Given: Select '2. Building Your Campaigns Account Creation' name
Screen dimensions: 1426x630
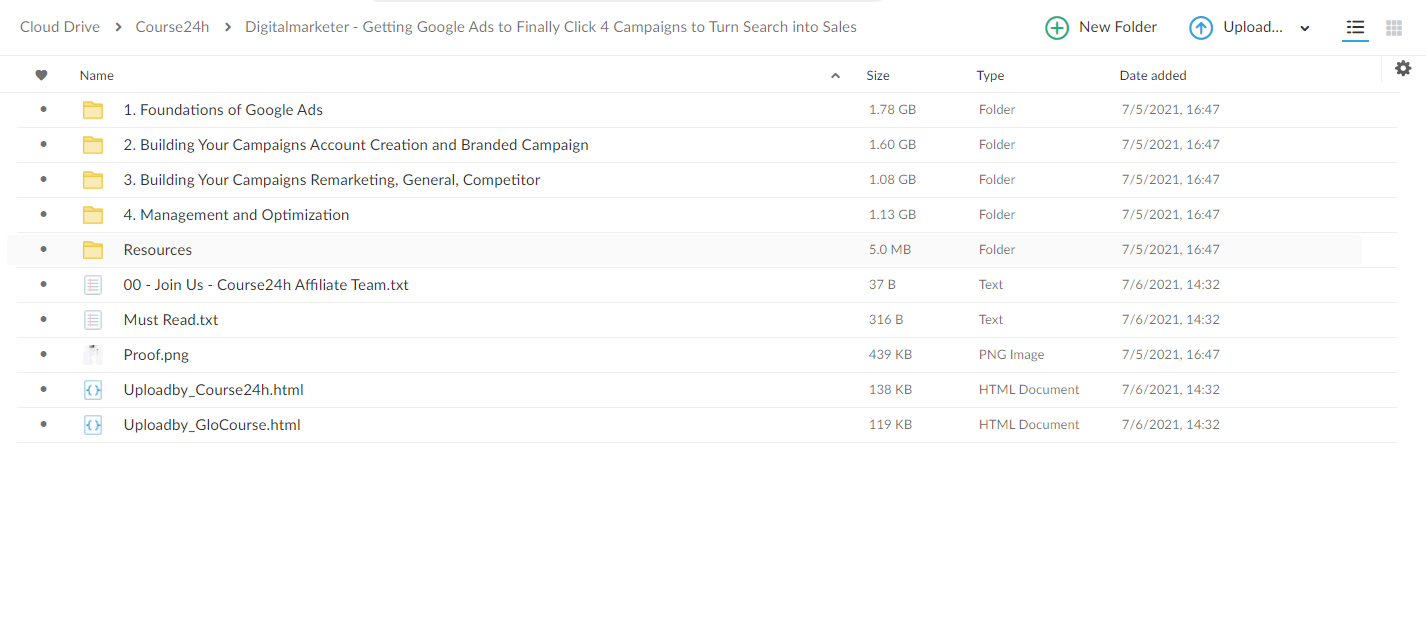Looking at the screenshot, I should 356,145.
